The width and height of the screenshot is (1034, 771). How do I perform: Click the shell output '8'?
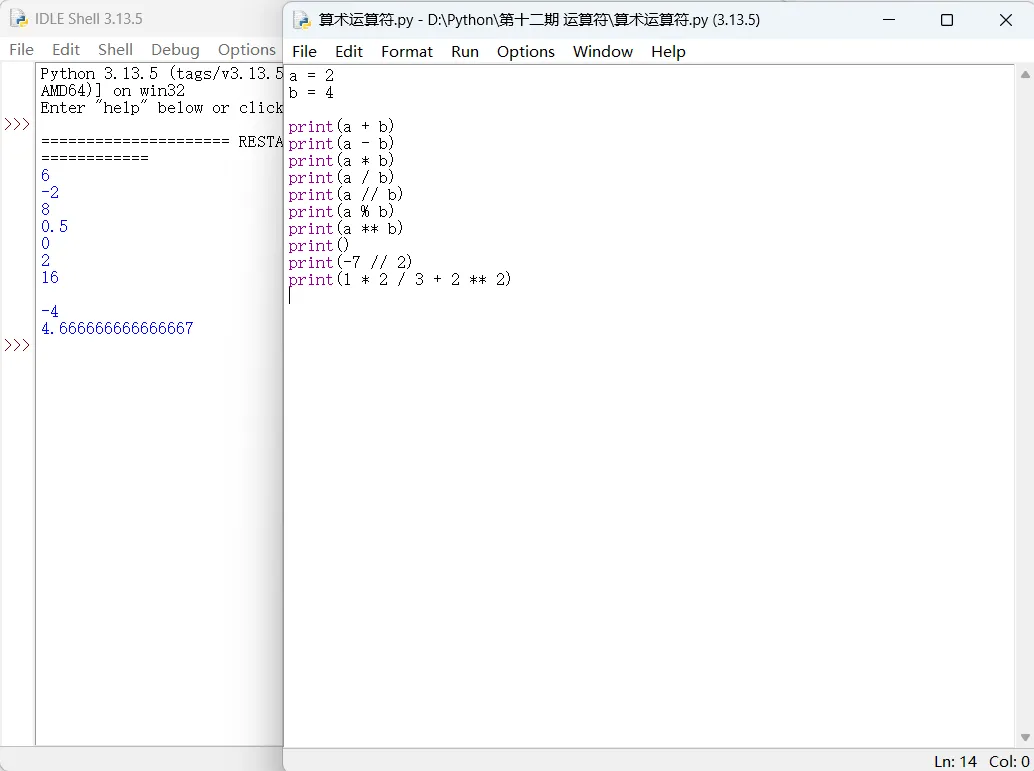click(45, 209)
